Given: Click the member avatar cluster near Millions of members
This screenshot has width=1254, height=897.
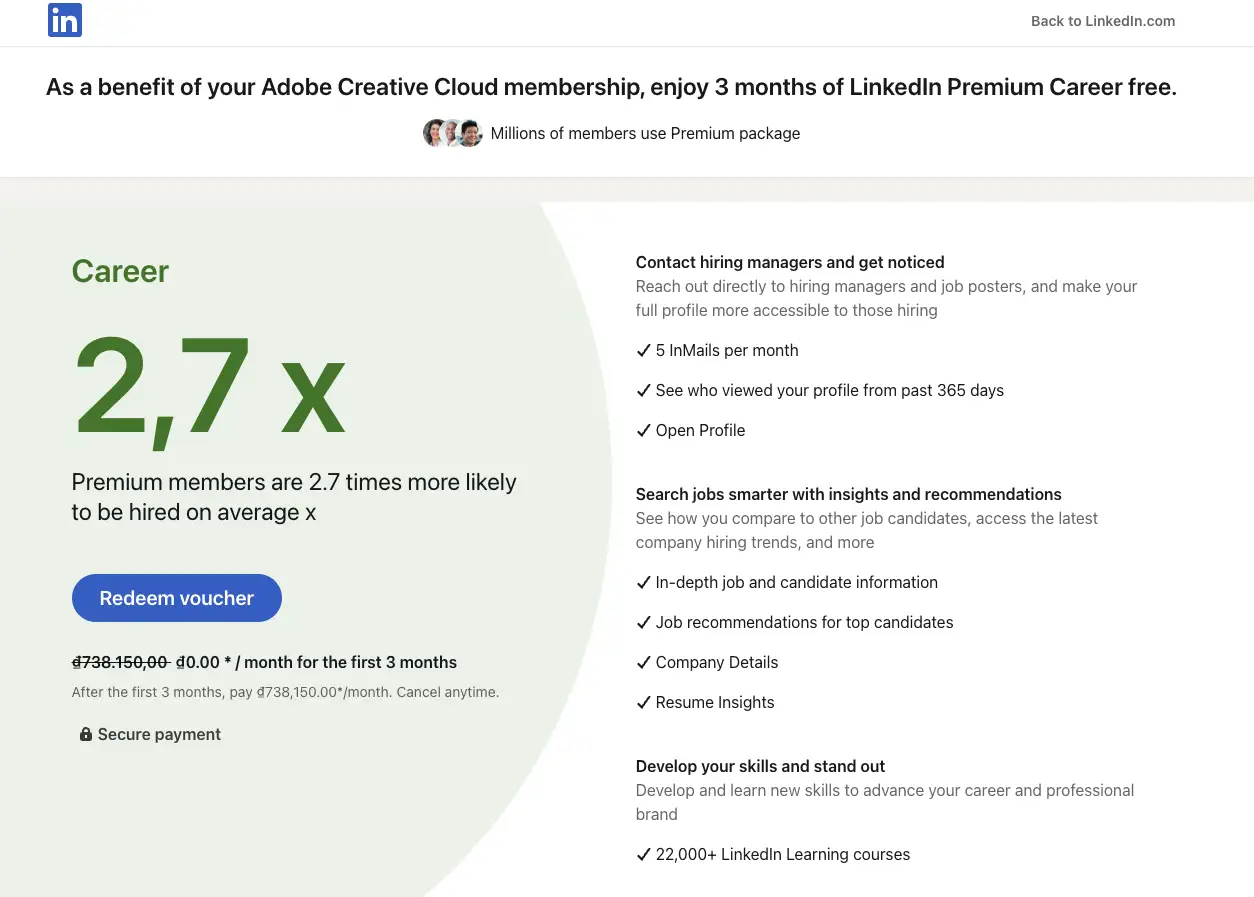Looking at the screenshot, I should 452,132.
